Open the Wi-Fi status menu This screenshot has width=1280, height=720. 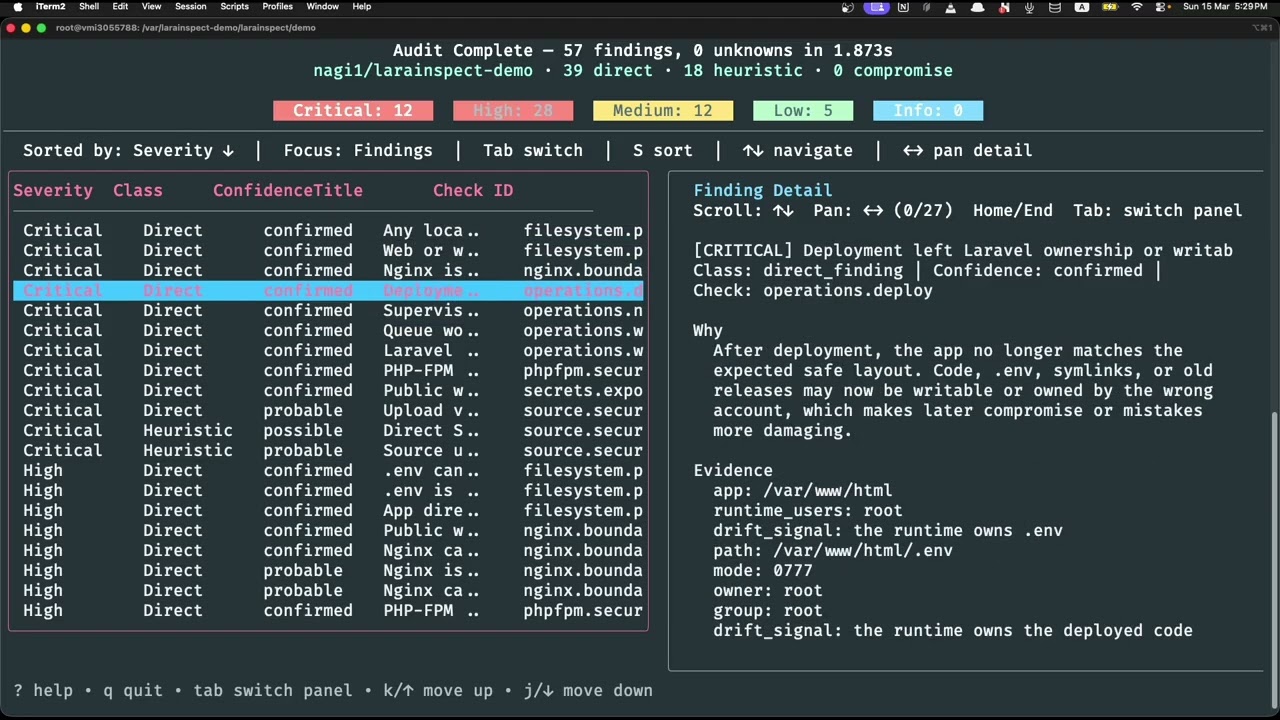tap(1137, 6)
